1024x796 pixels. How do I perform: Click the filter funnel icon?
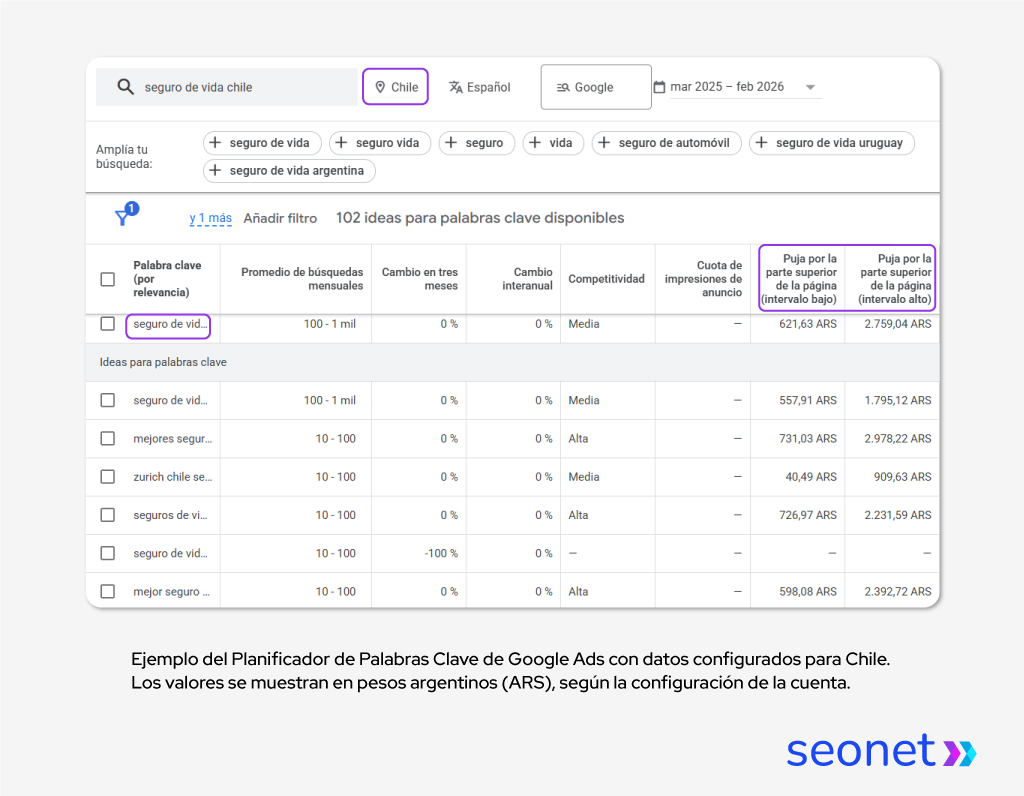click(x=122, y=217)
